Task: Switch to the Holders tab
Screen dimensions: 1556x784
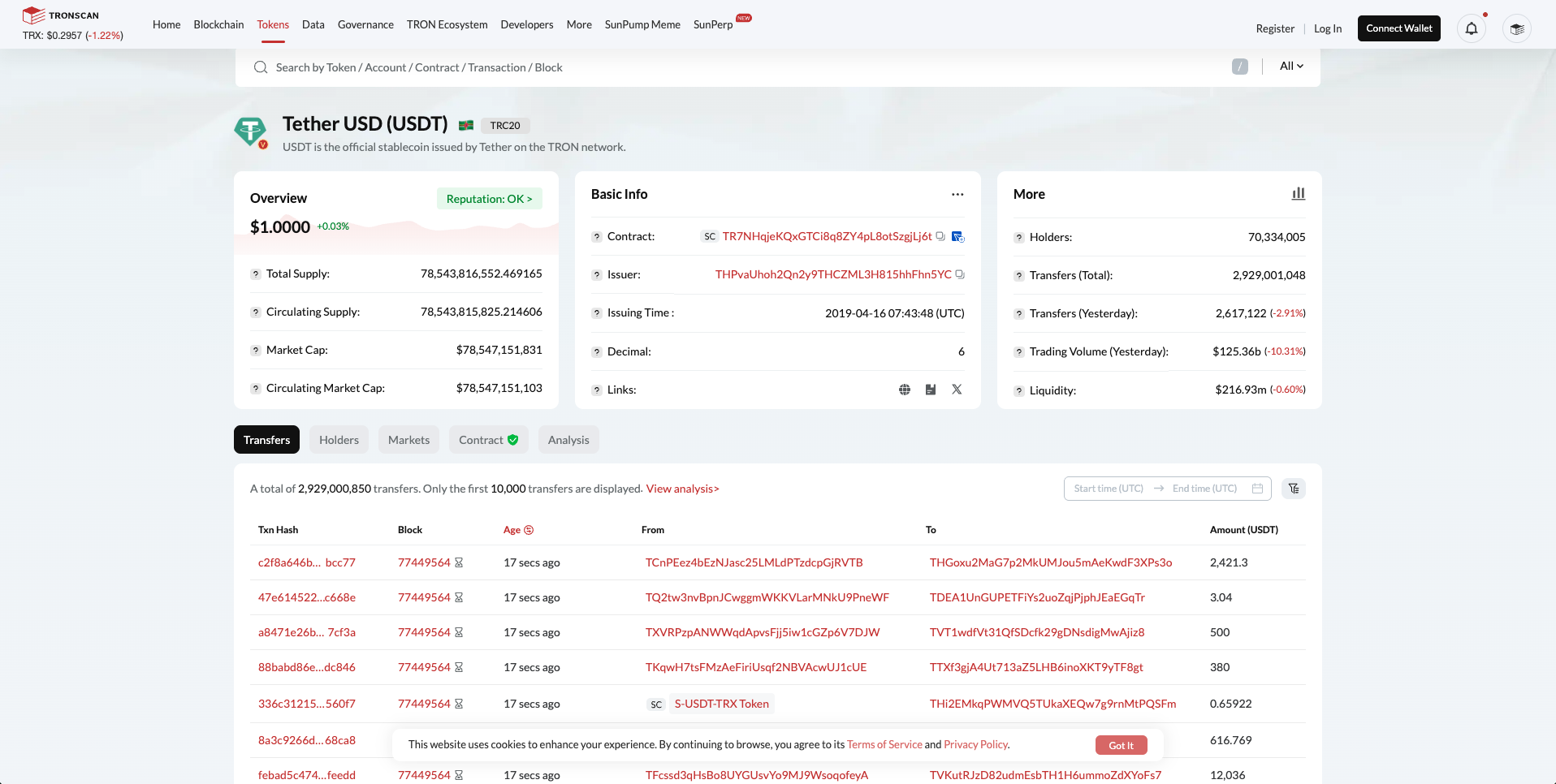Action: [339, 440]
